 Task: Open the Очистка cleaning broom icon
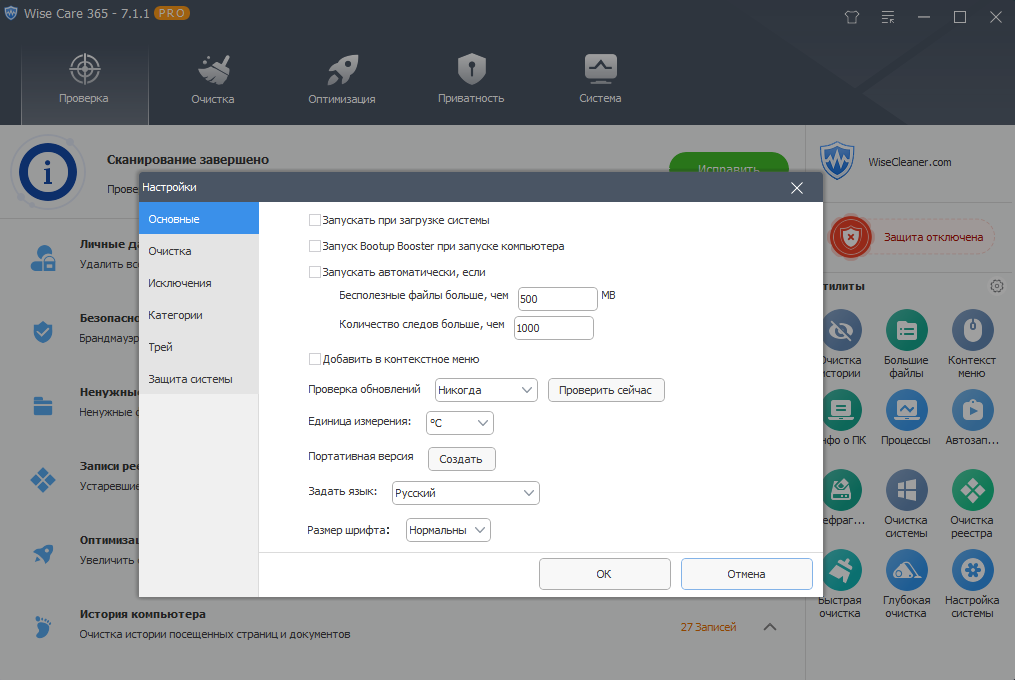point(214,70)
